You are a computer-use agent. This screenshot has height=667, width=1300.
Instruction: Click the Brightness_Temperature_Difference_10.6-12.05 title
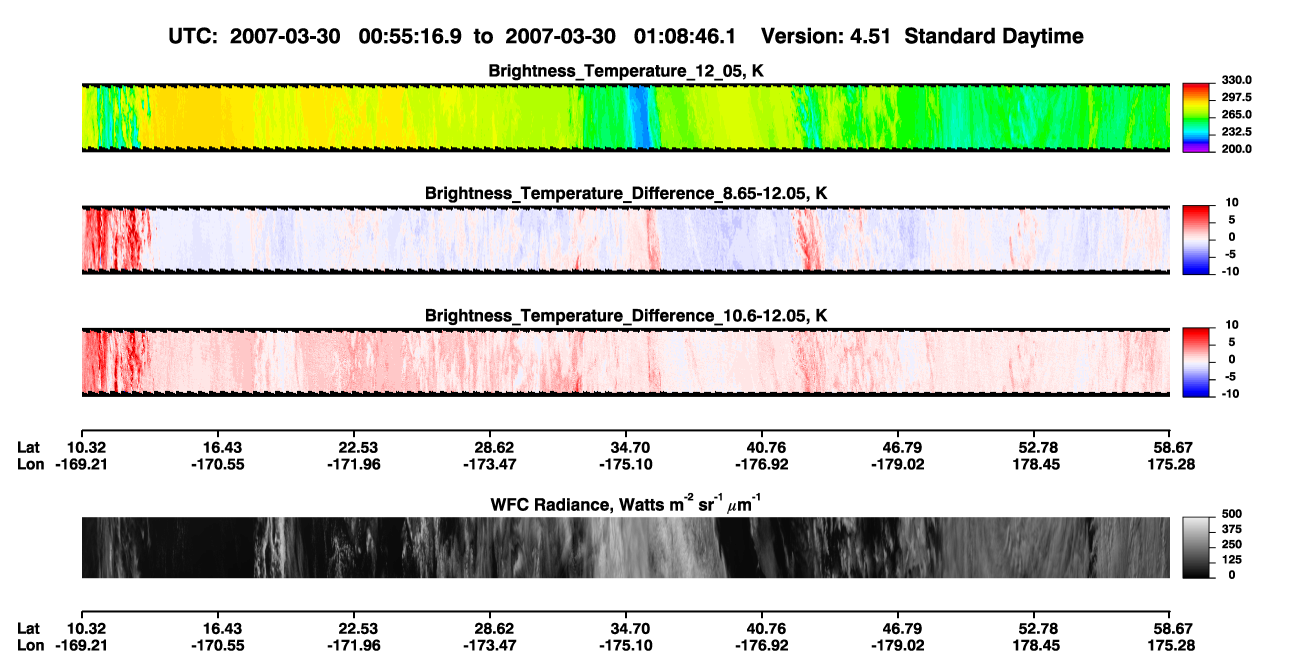(626, 316)
